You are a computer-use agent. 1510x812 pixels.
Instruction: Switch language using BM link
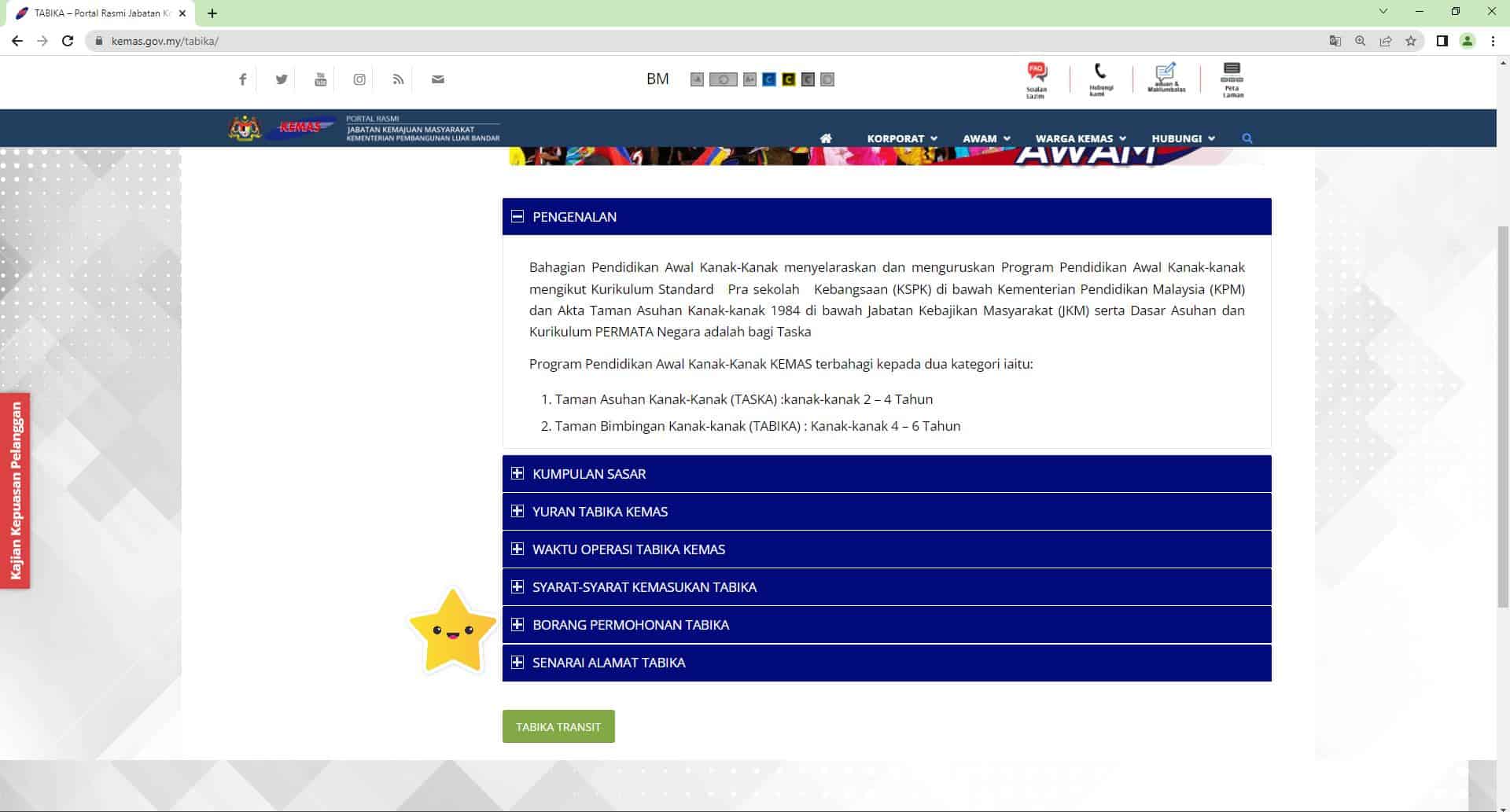click(x=657, y=79)
